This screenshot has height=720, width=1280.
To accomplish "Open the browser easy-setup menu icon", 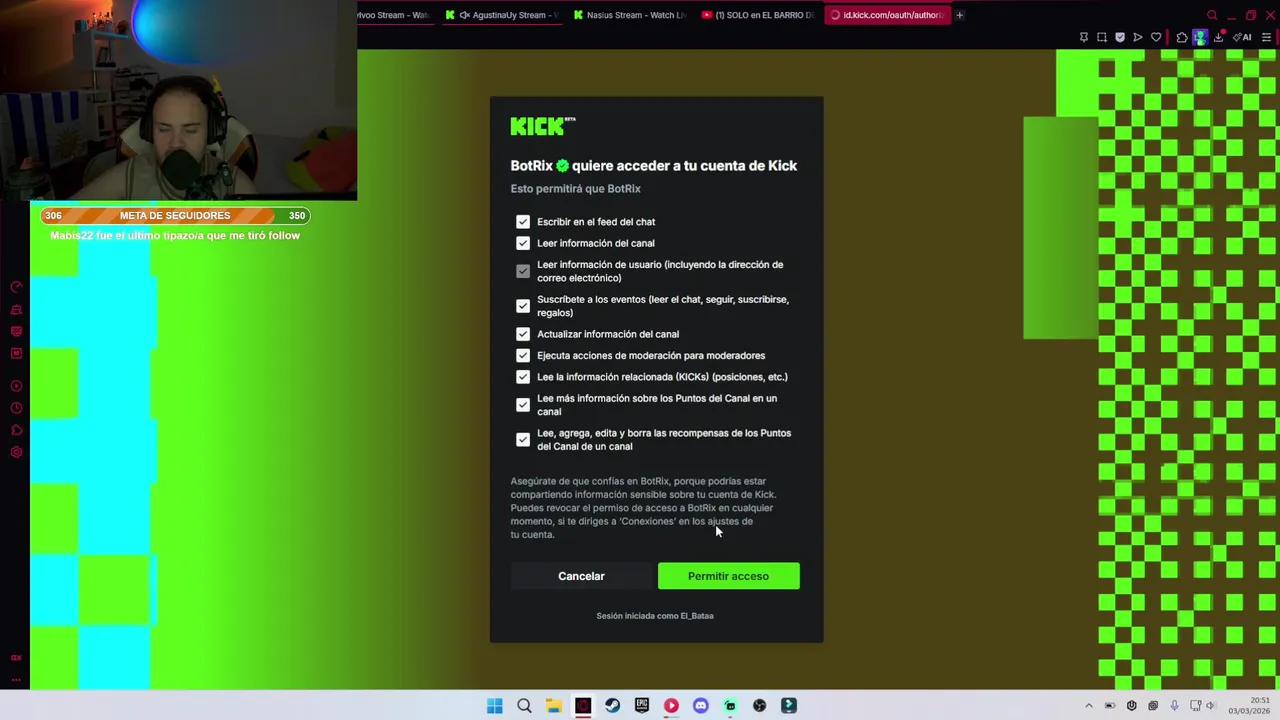I will [x=1266, y=37].
